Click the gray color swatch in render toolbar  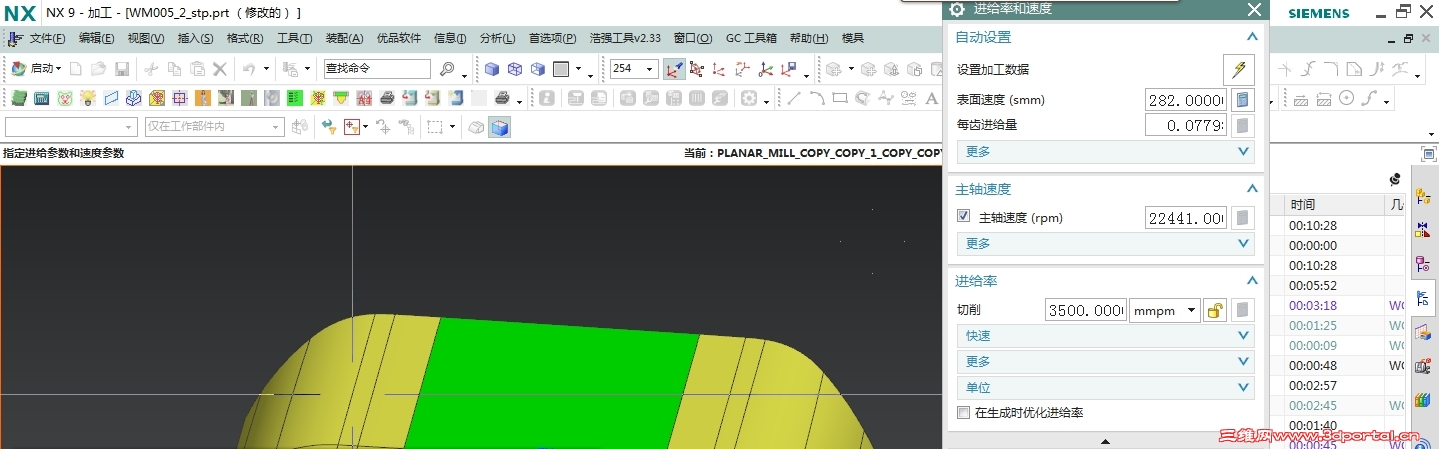(561, 69)
